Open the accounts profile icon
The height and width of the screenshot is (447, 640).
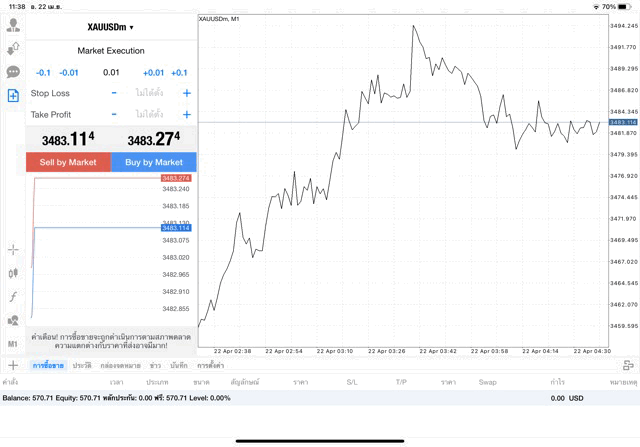pyautogui.click(x=13, y=25)
